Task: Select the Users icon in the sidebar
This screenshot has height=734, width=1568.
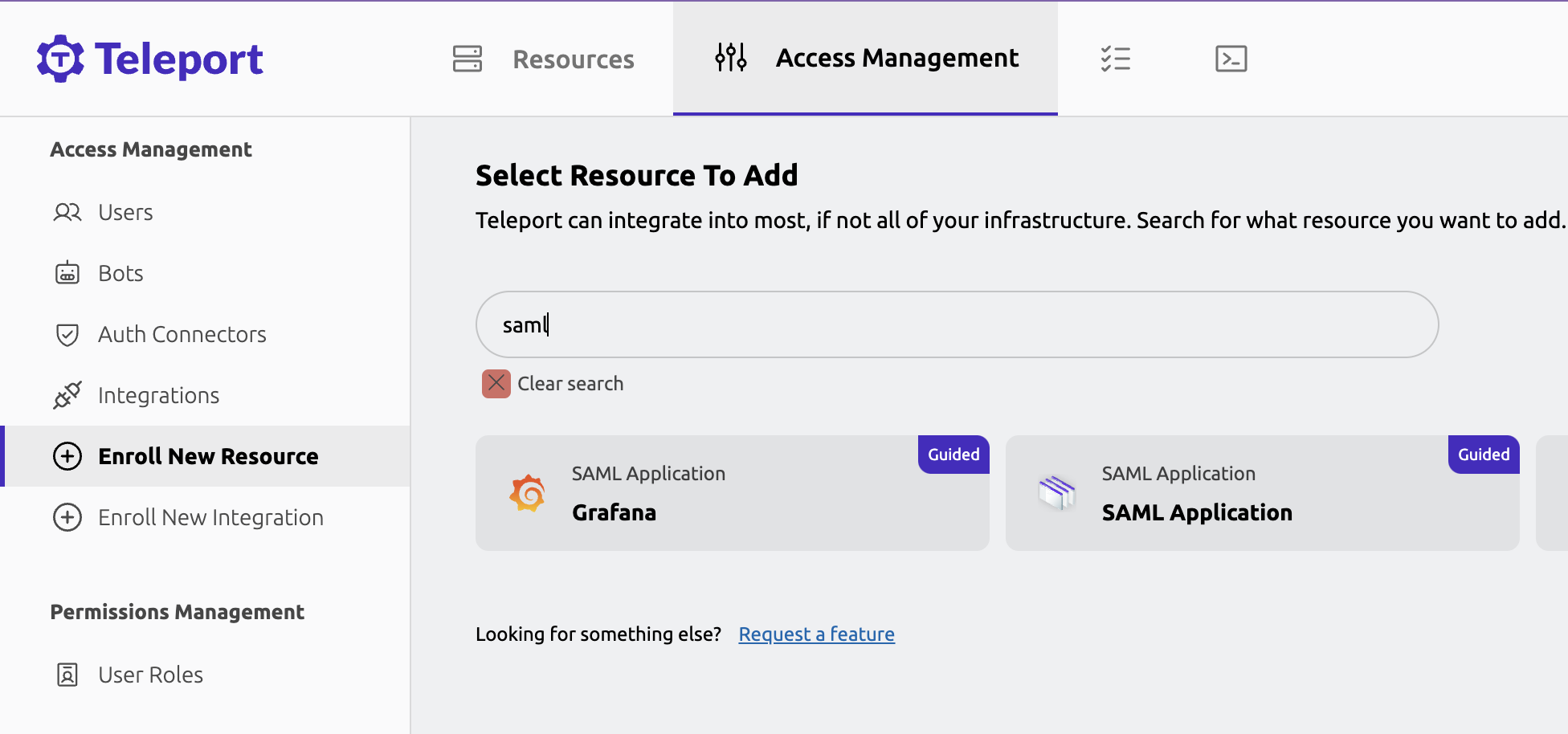Action: [67, 212]
